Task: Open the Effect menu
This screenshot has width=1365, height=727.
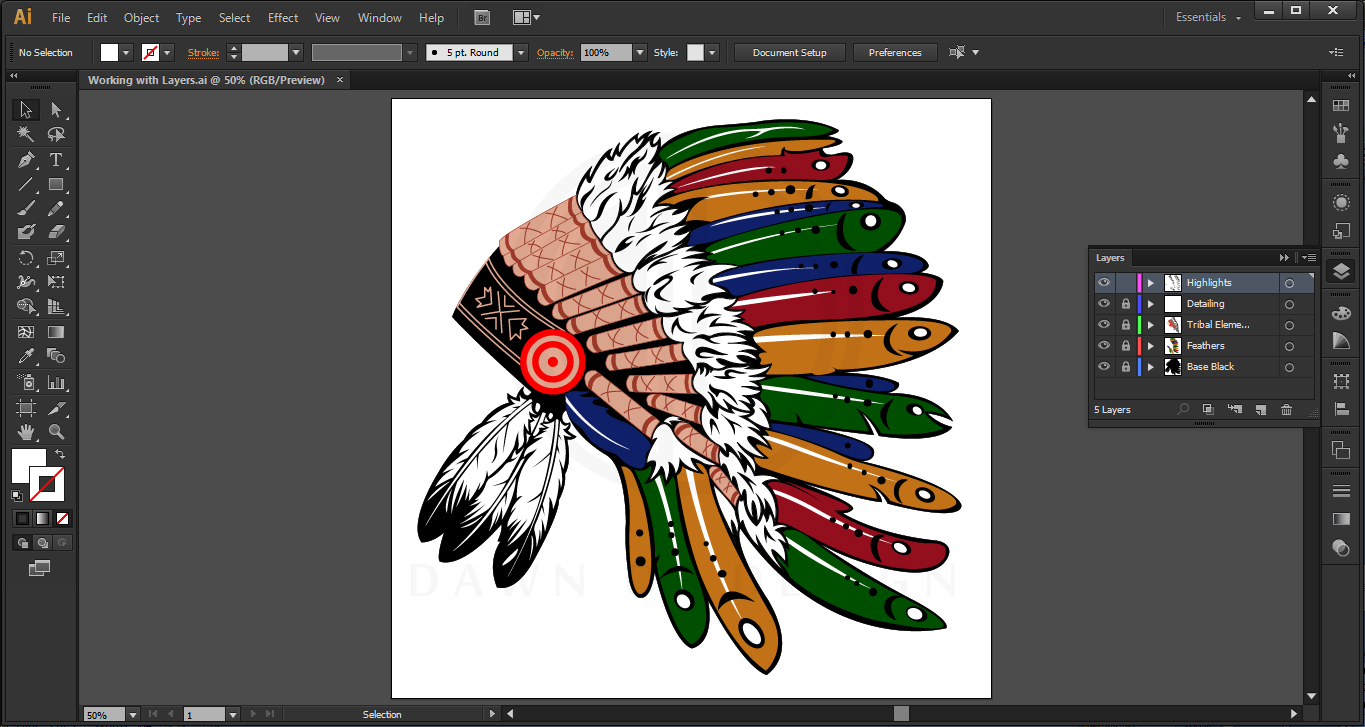Action: click(x=283, y=18)
